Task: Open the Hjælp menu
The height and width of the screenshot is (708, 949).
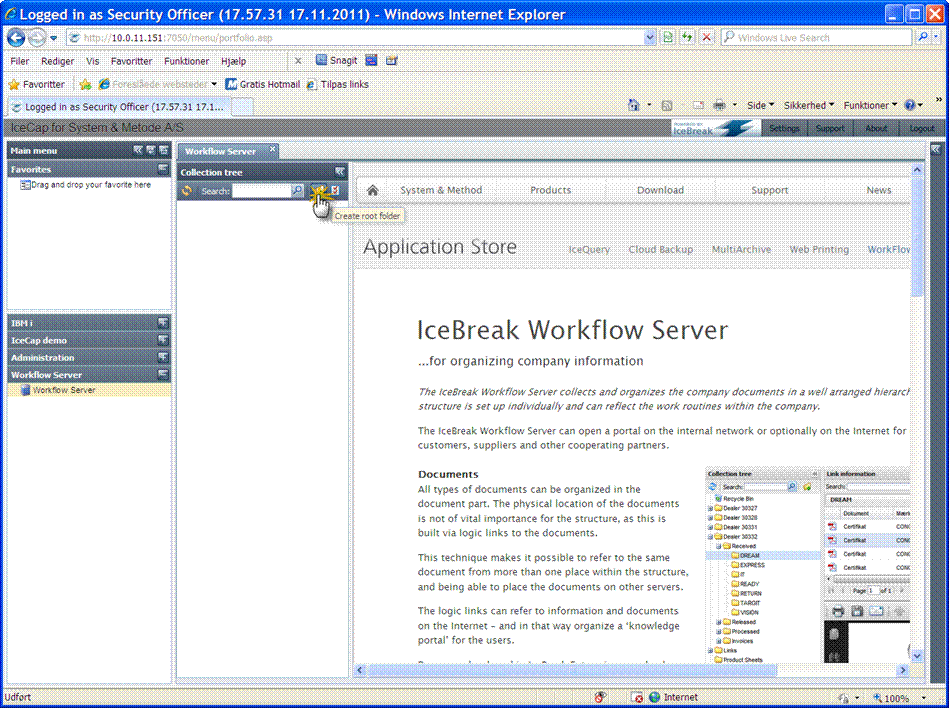Action: click(x=233, y=61)
